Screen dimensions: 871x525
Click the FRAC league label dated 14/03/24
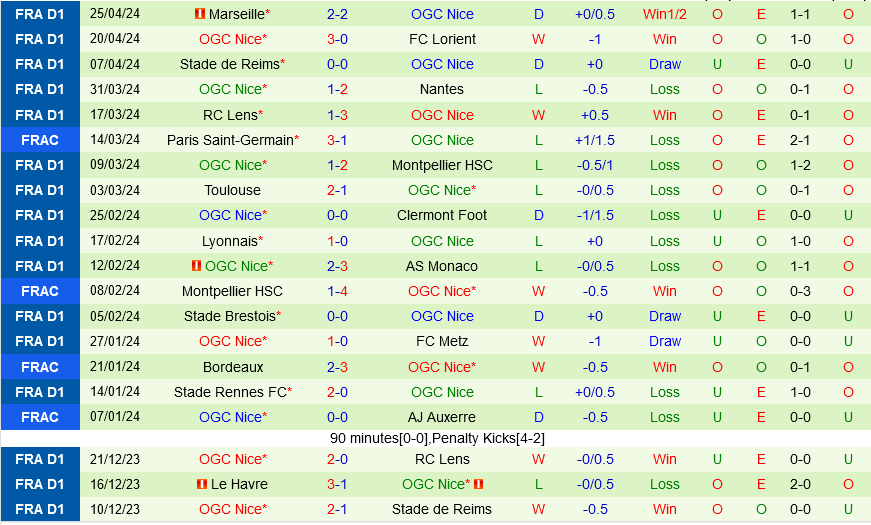(x=40, y=140)
